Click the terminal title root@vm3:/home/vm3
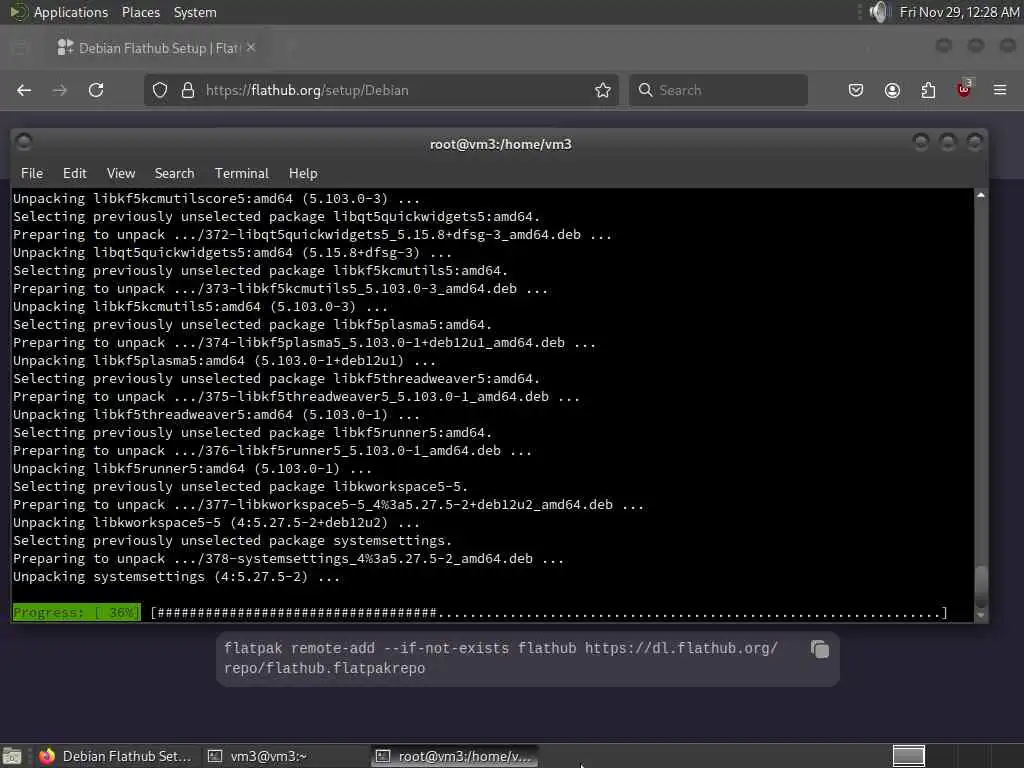 pyautogui.click(x=501, y=144)
